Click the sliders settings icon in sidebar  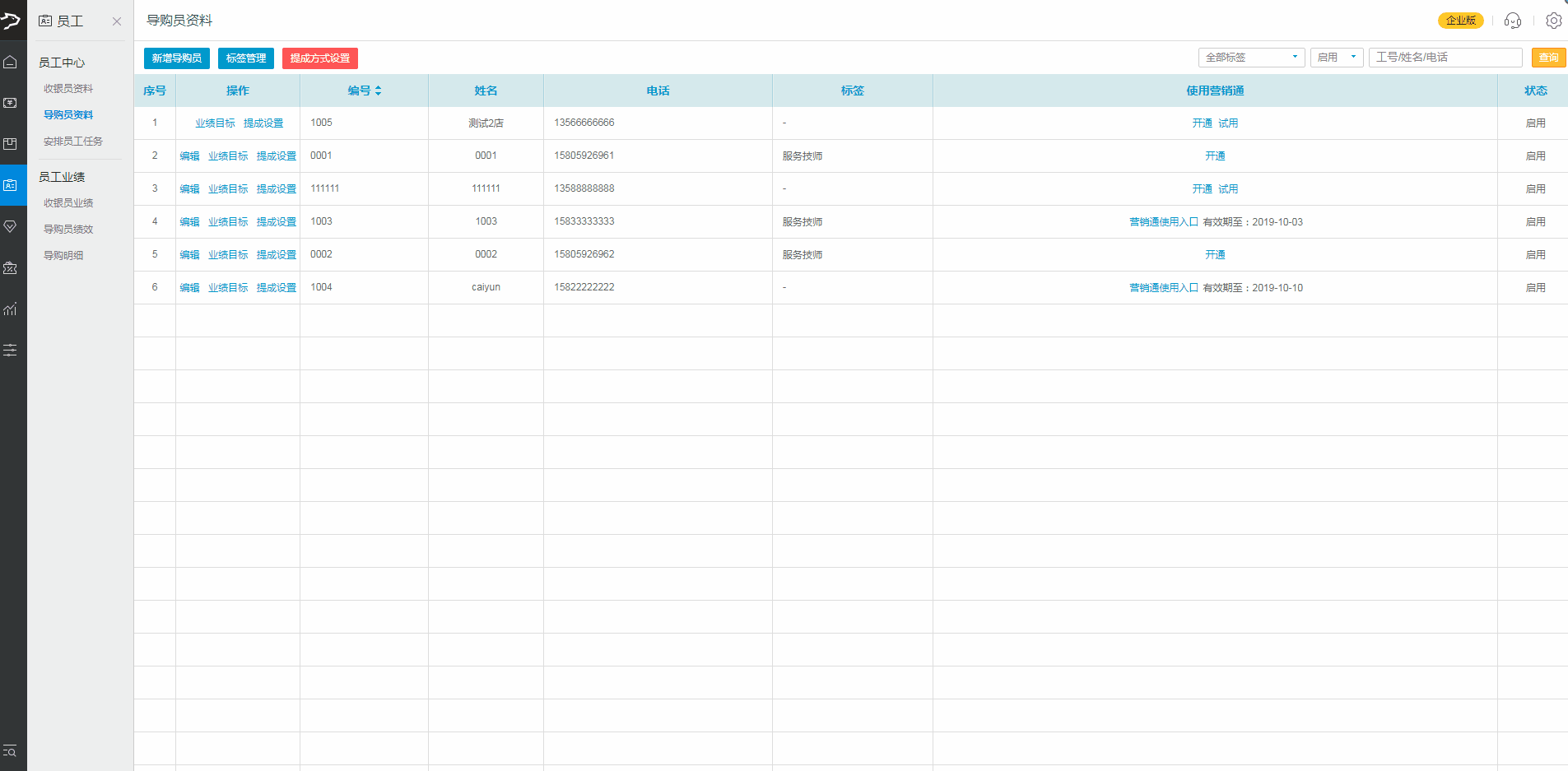tap(11, 351)
